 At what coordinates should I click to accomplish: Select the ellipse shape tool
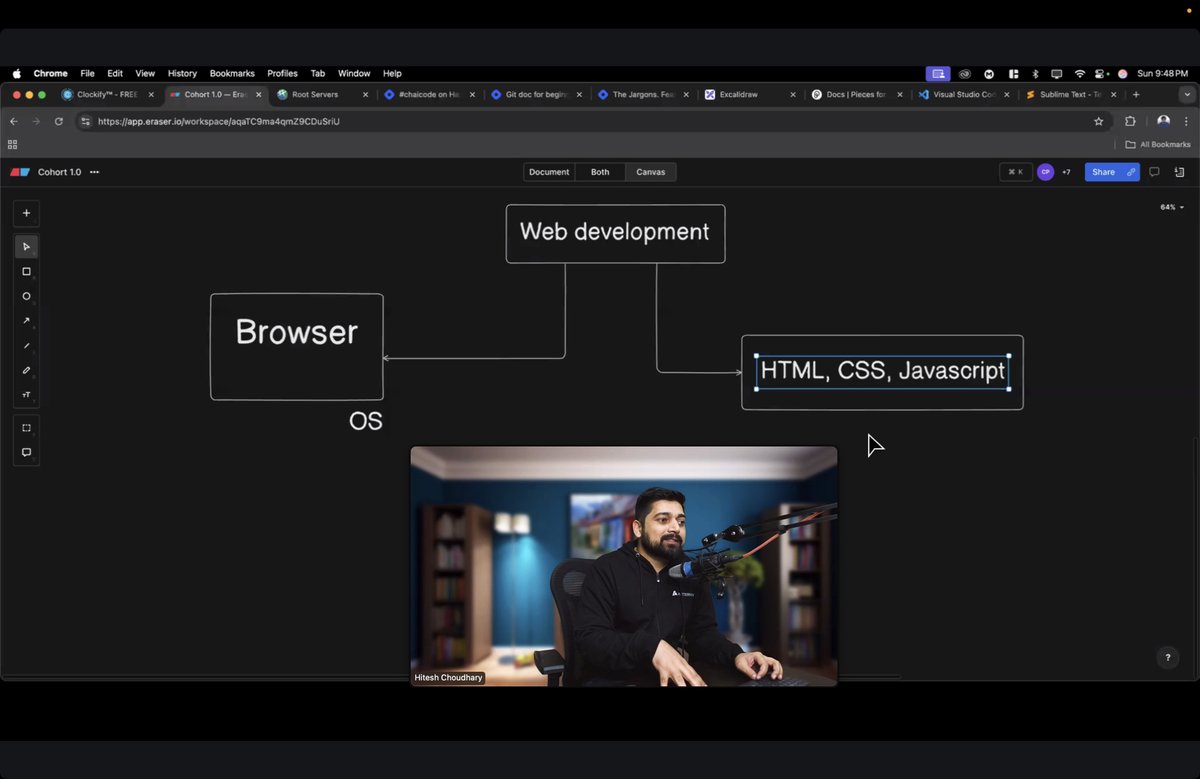(26, 296)
